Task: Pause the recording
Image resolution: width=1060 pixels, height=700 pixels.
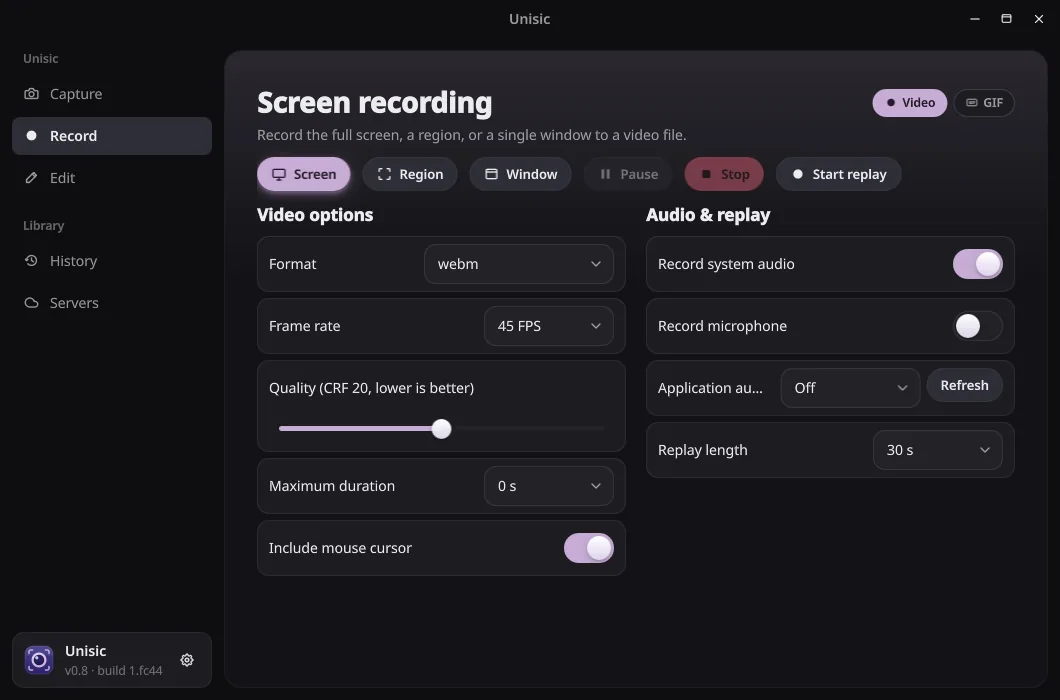Action: tap(628, 174)
